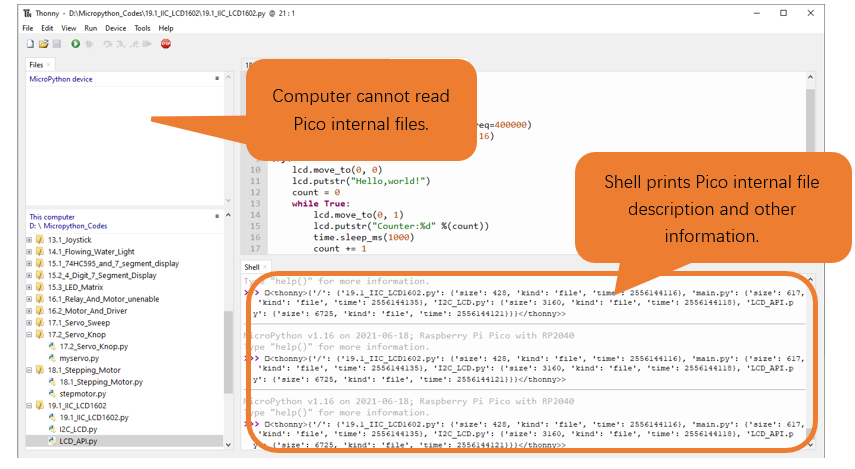
Task: Click the New file toolbar icon
Action: pyautogui.click(x=31, y=44)
